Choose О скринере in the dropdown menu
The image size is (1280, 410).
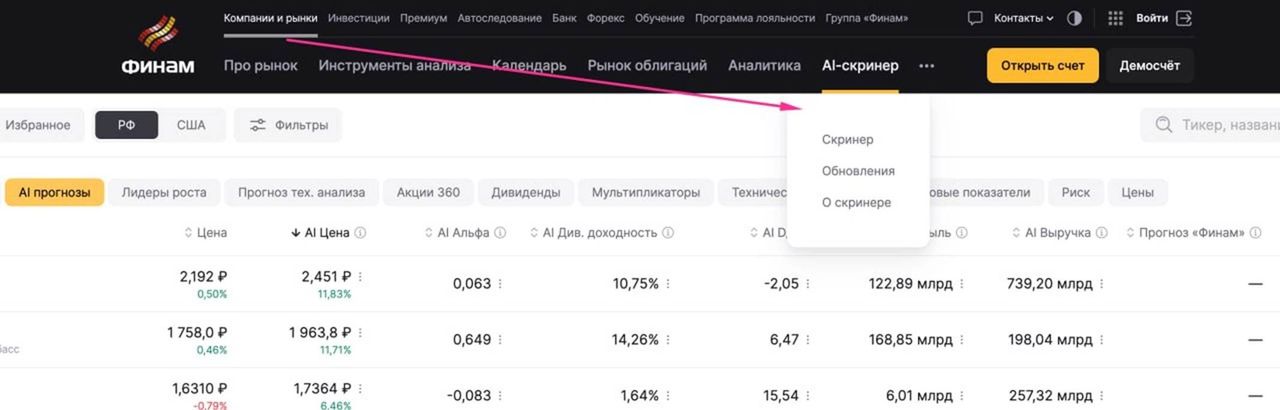(x=856, y=202)
